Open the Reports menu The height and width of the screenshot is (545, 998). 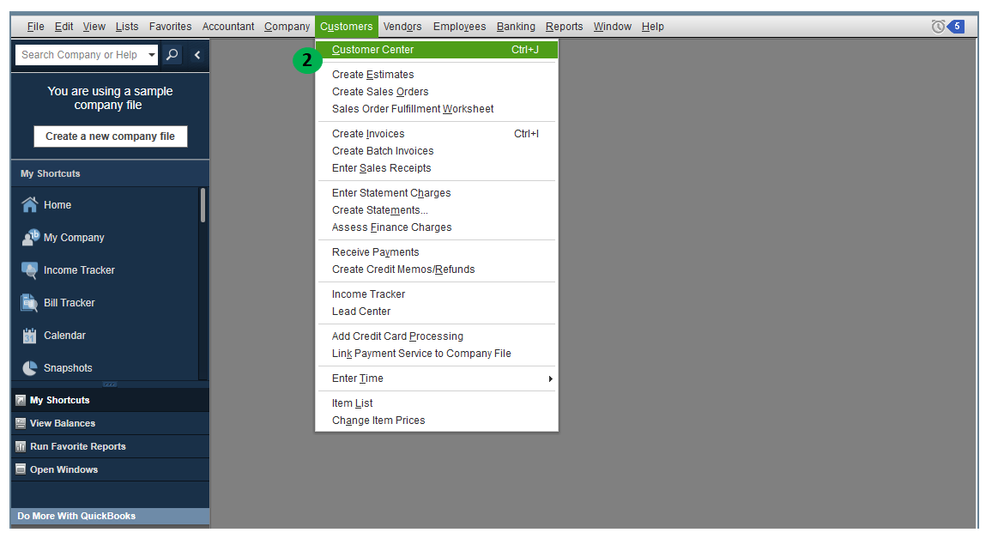pyautogui.click(x=564, y=26)
